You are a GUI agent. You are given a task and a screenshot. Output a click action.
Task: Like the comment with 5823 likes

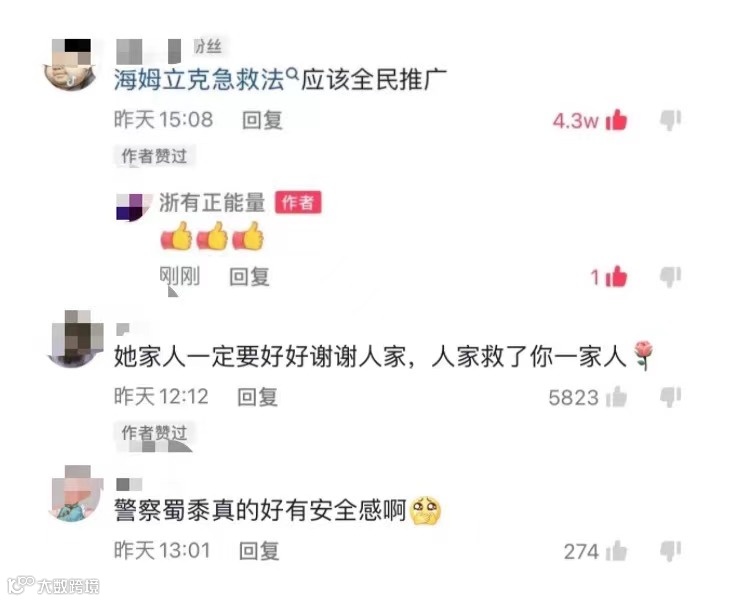(616, 397)
